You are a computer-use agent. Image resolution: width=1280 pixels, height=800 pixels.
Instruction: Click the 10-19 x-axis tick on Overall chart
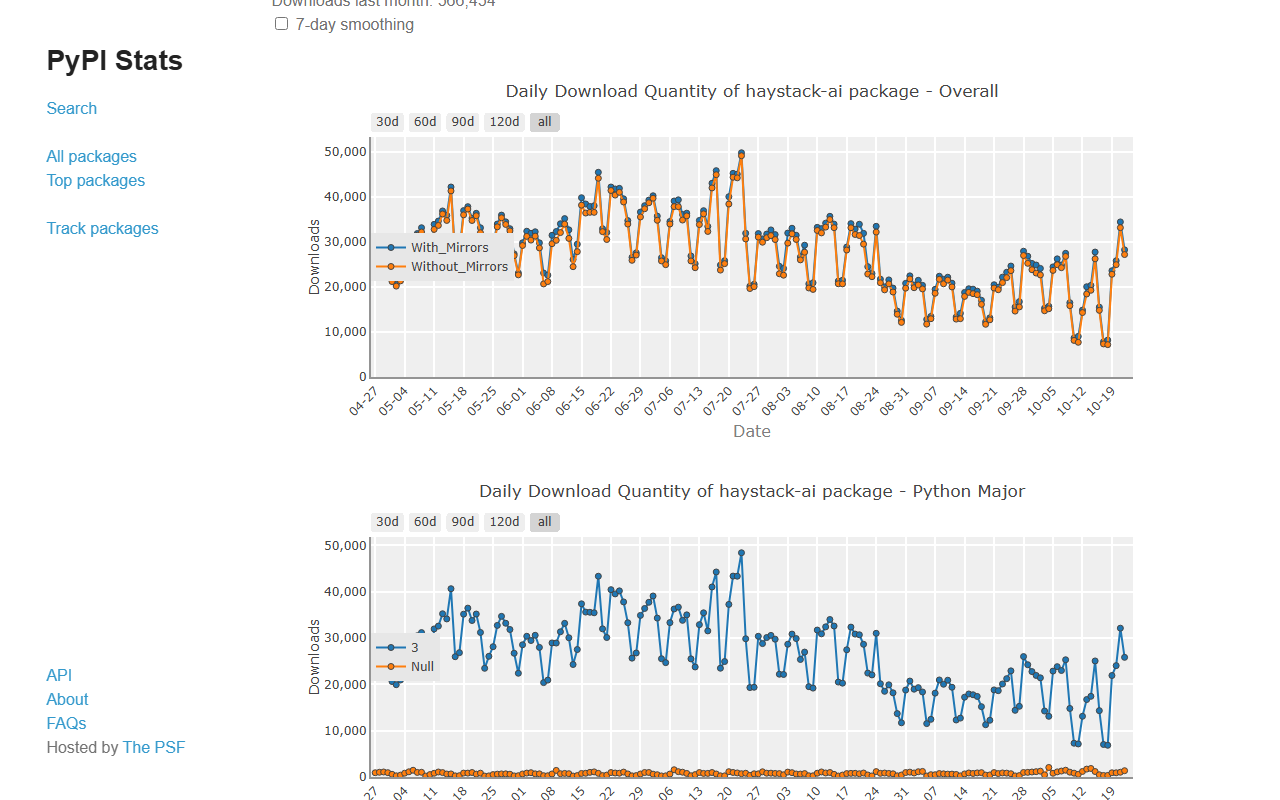(x=1100, y=402)
